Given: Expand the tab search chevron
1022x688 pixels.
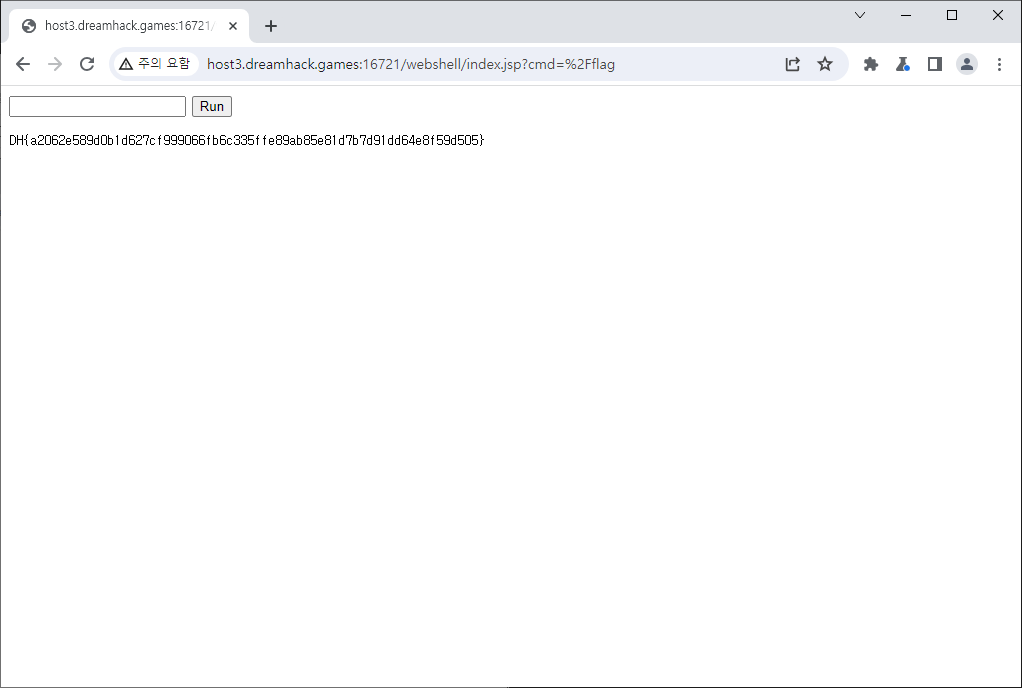Looking at the screenshot, I should (x=860, y=15).
